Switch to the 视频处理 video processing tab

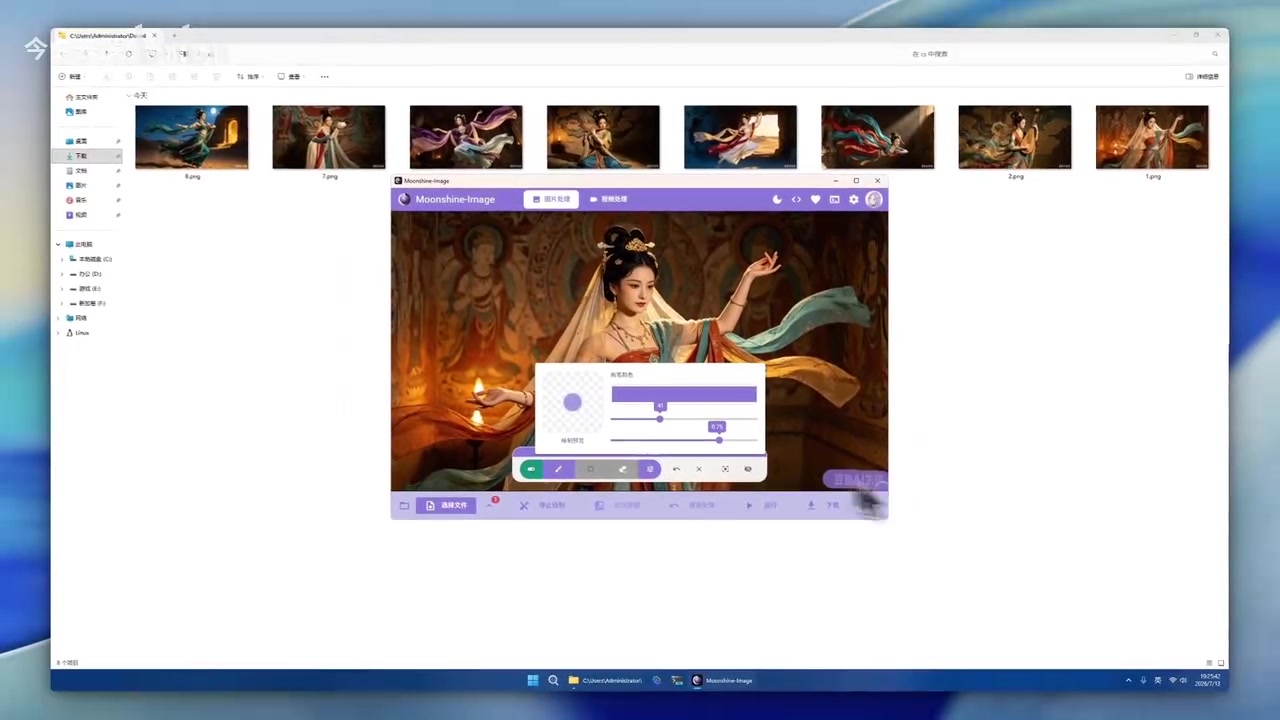click(x=608, y=199)
